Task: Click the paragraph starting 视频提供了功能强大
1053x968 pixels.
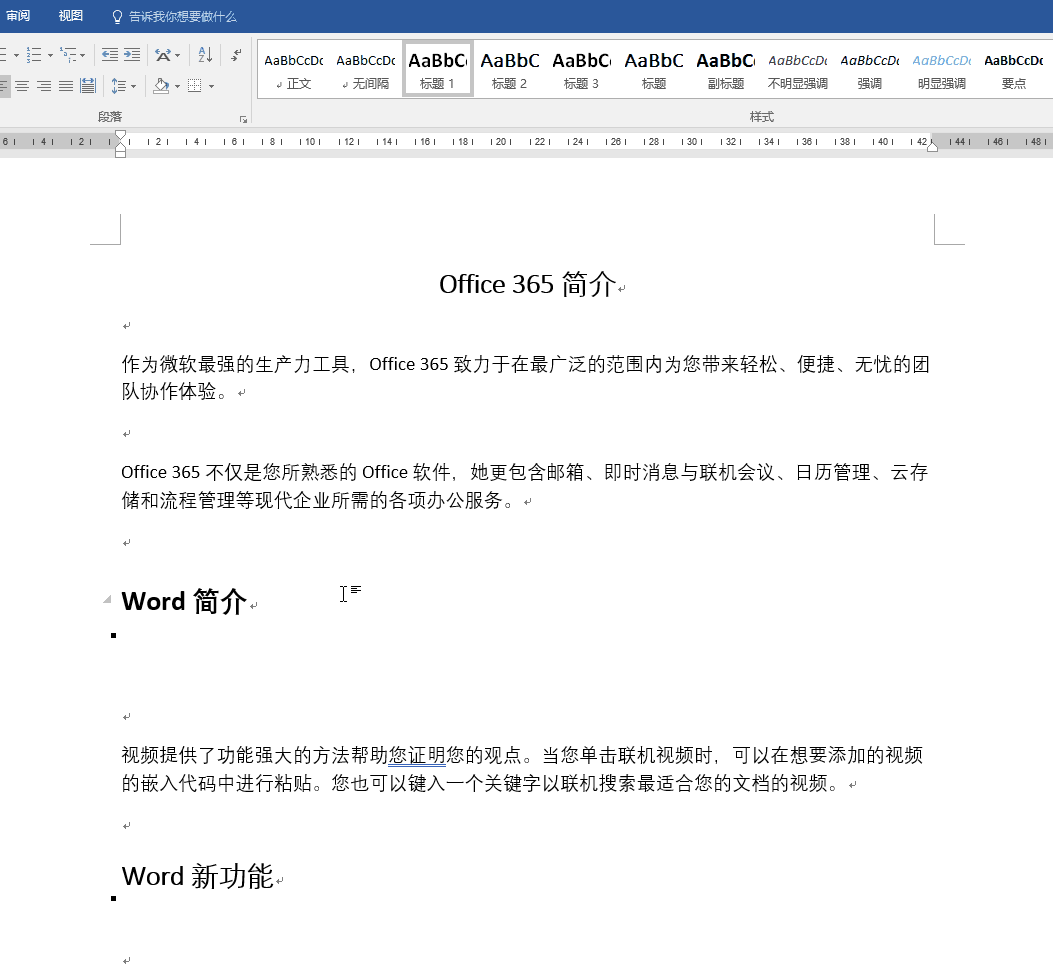Action: (522, 769)
